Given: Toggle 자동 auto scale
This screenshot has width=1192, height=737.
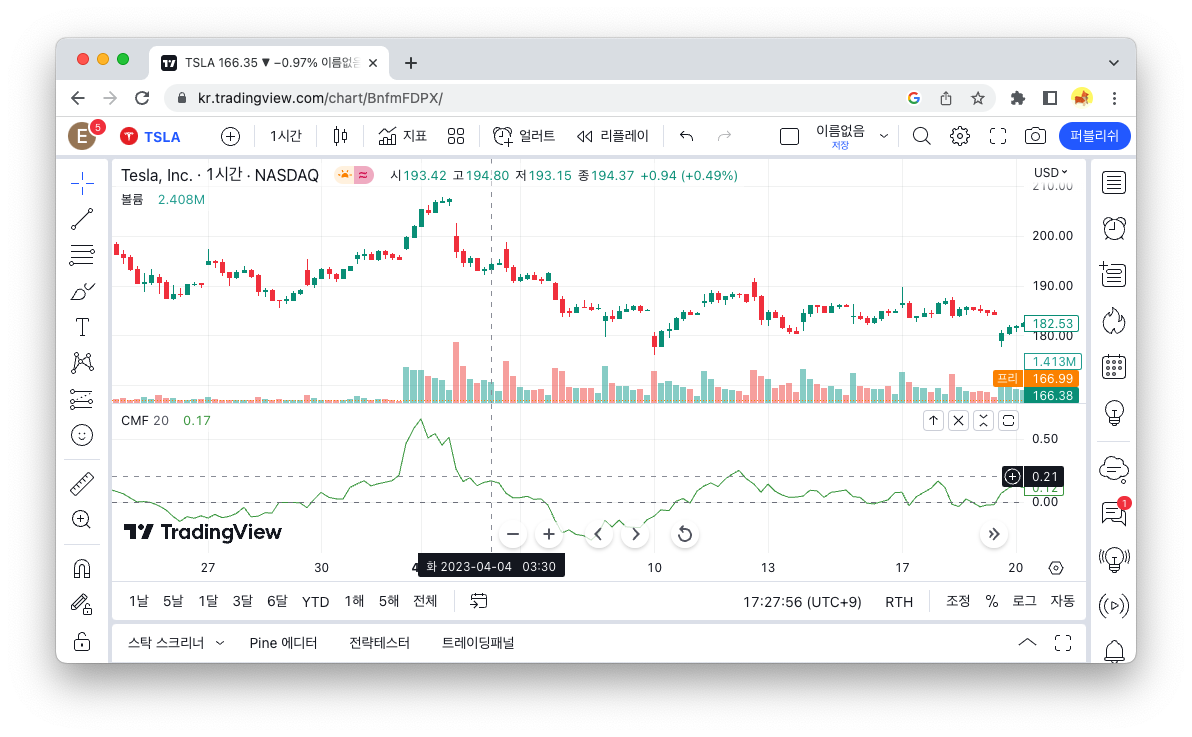Looking at the screenshot, I should pyautogui.click(x=1062, y=602).
